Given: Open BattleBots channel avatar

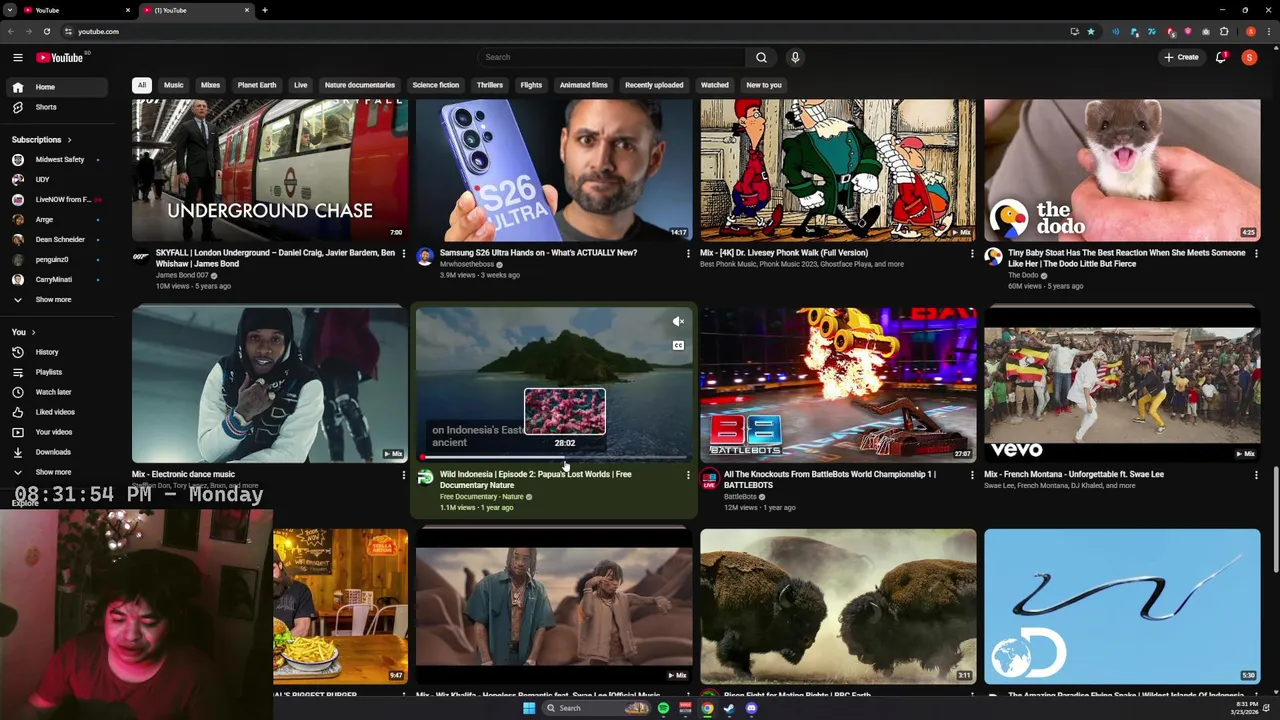Looking at the screenshot, I should coord(709,478).
